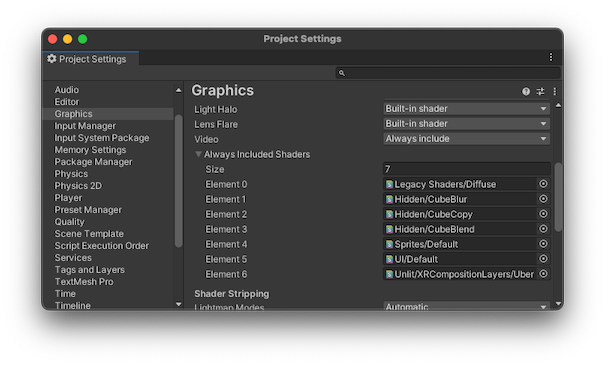
Task: Click the search magnifier icon
Action: pyautogui.click(x=341, y=73)
